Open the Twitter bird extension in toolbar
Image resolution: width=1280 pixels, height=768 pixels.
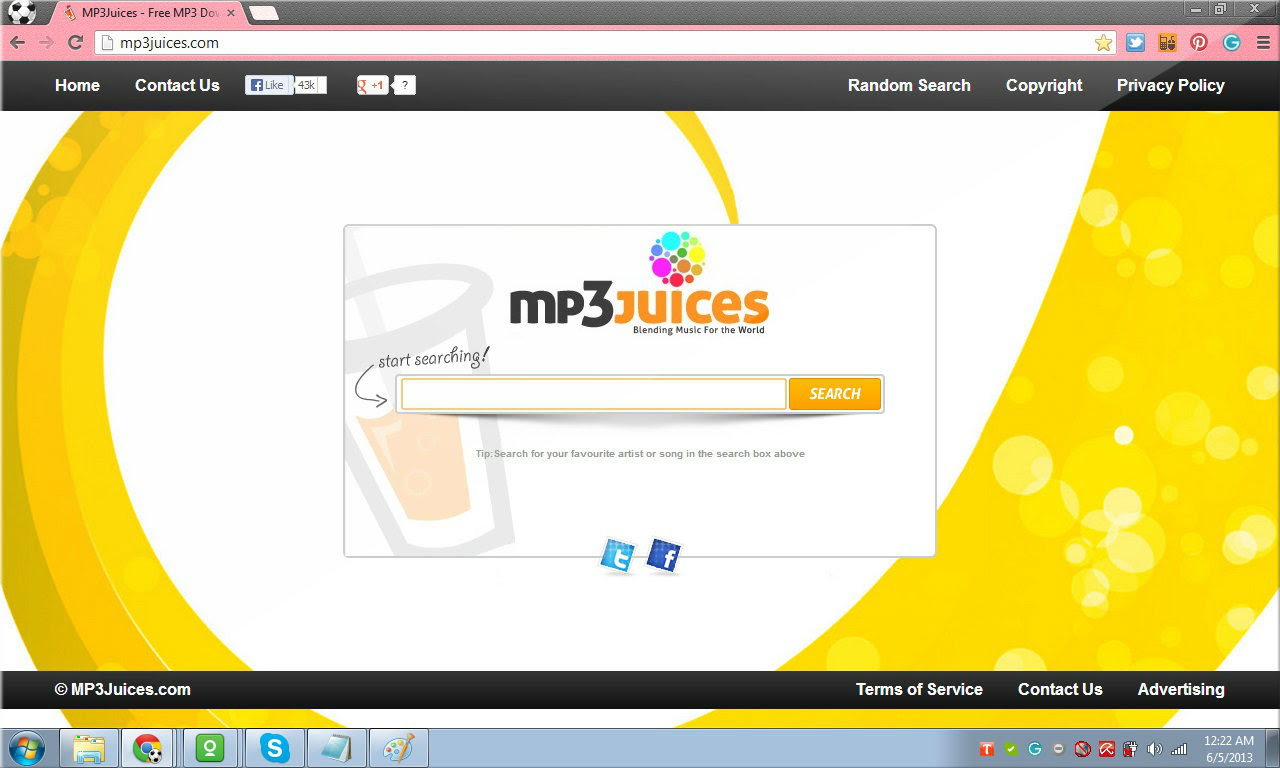1135,42
